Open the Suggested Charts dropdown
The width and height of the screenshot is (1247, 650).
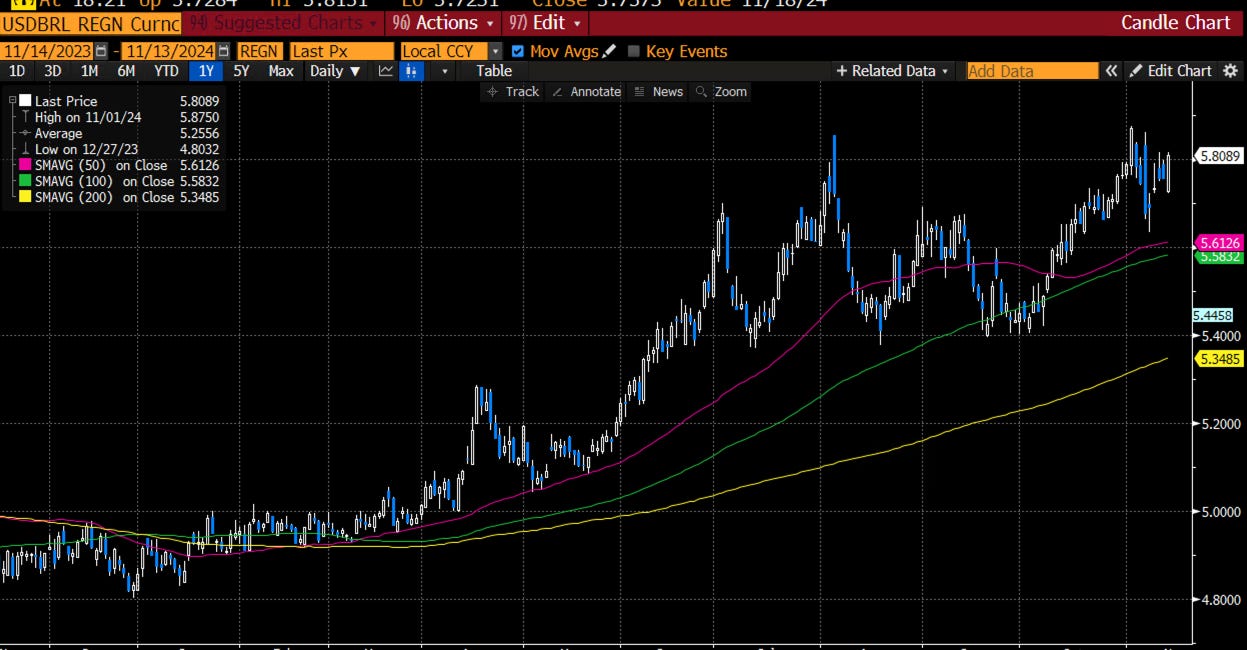pos(284,22)
